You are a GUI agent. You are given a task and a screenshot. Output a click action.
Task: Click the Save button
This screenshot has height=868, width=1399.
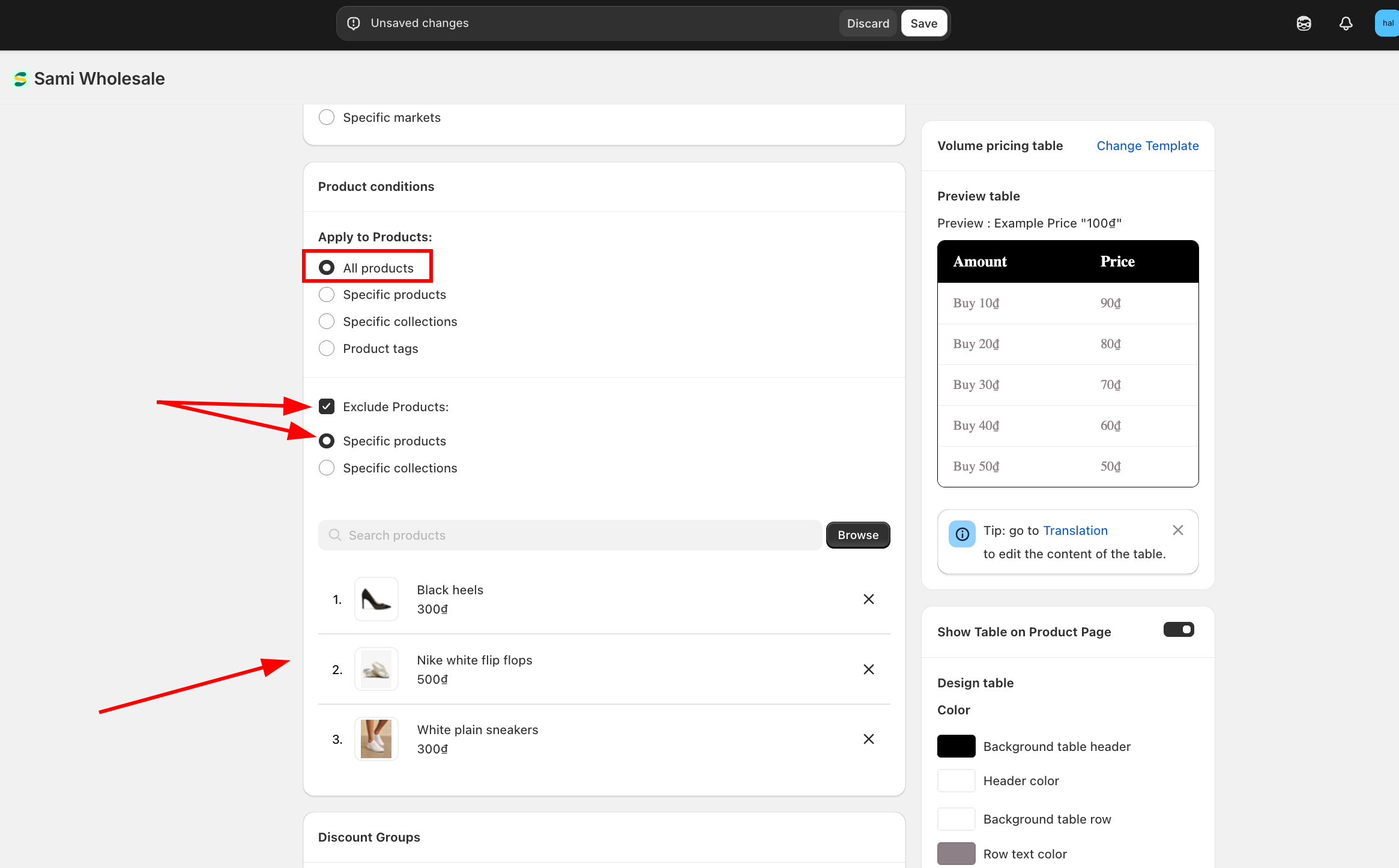(923, 23)
